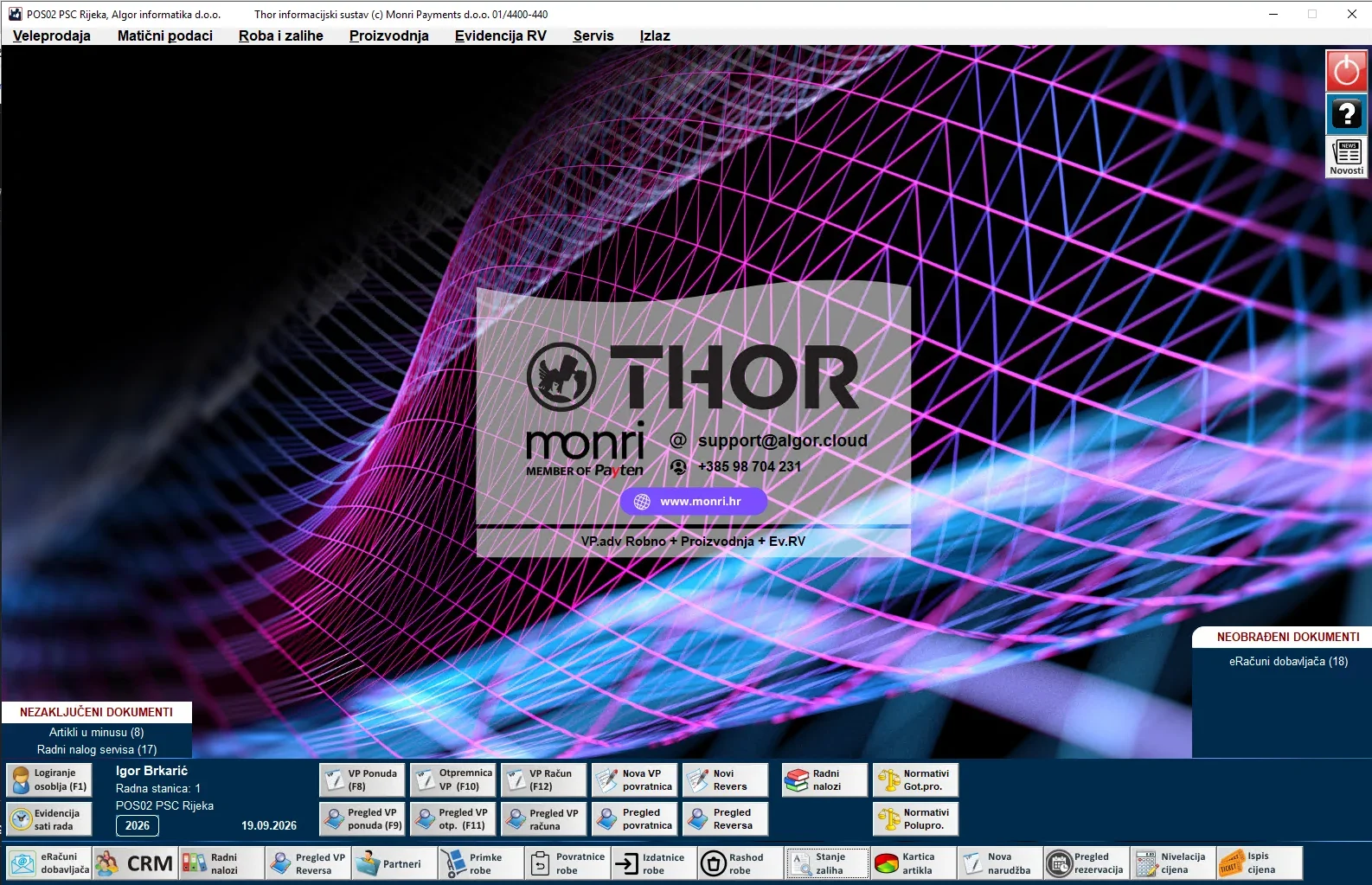Open the Veleprodaja menu
This screenshot has height=885, width=1372.
(52, 35)
